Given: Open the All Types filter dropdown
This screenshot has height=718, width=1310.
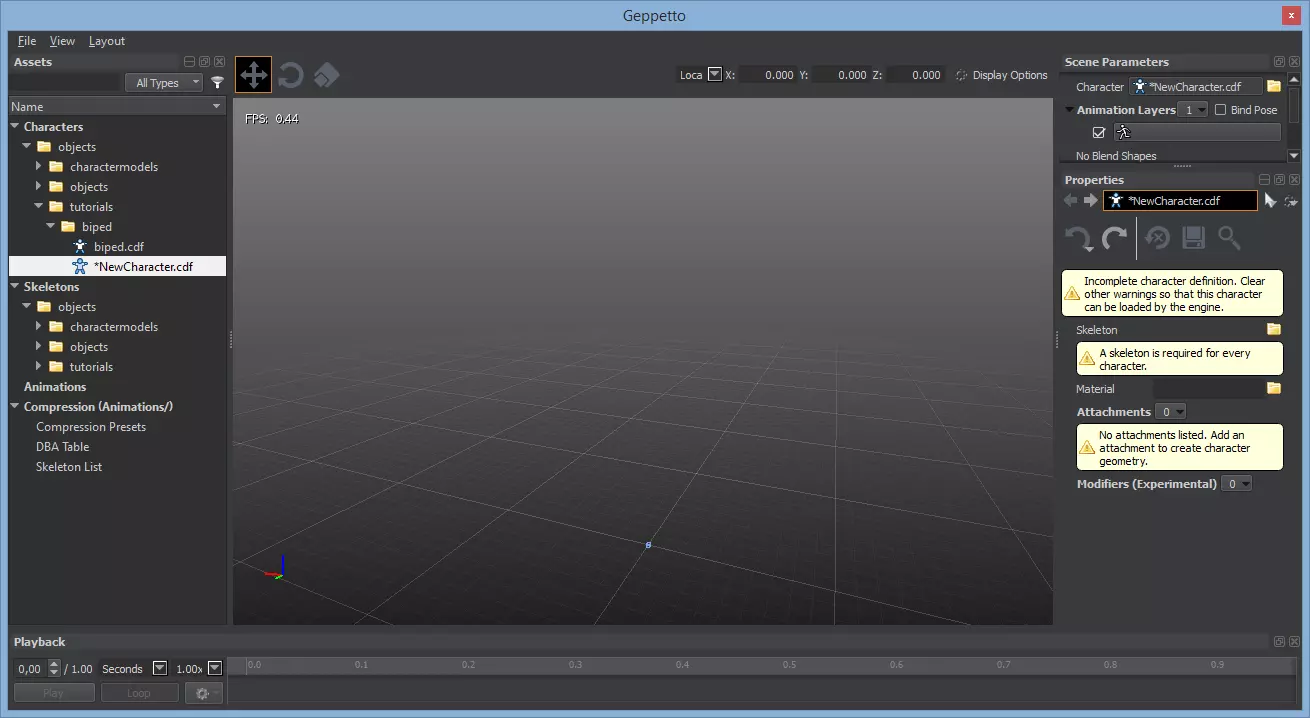Looking at the screenshot, I should (x=164, y=83).
